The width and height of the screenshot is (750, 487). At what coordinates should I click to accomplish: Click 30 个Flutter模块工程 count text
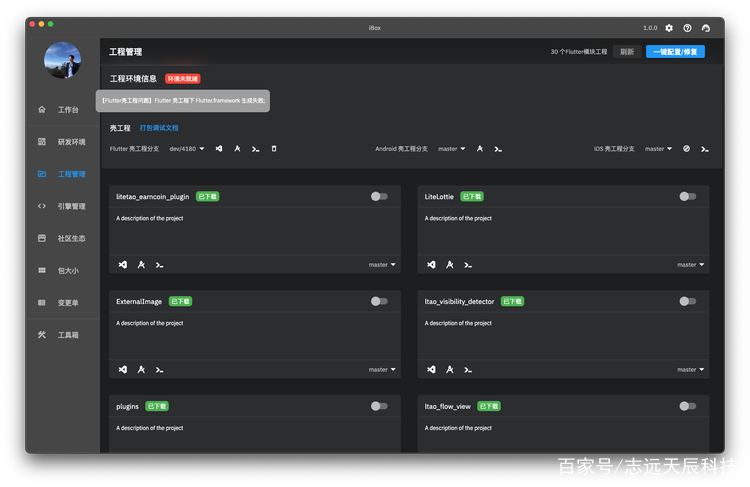tap(578, 52)
